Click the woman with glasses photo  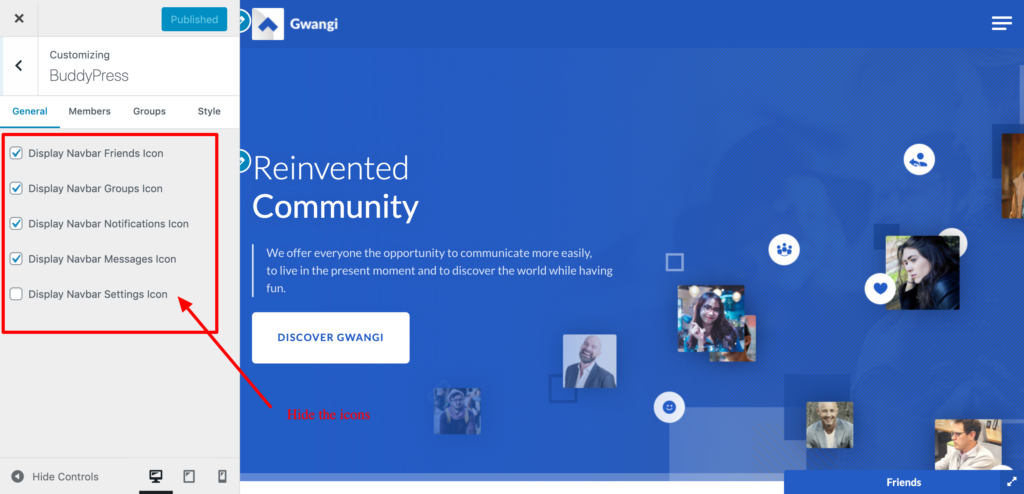[x=711, y=318]
